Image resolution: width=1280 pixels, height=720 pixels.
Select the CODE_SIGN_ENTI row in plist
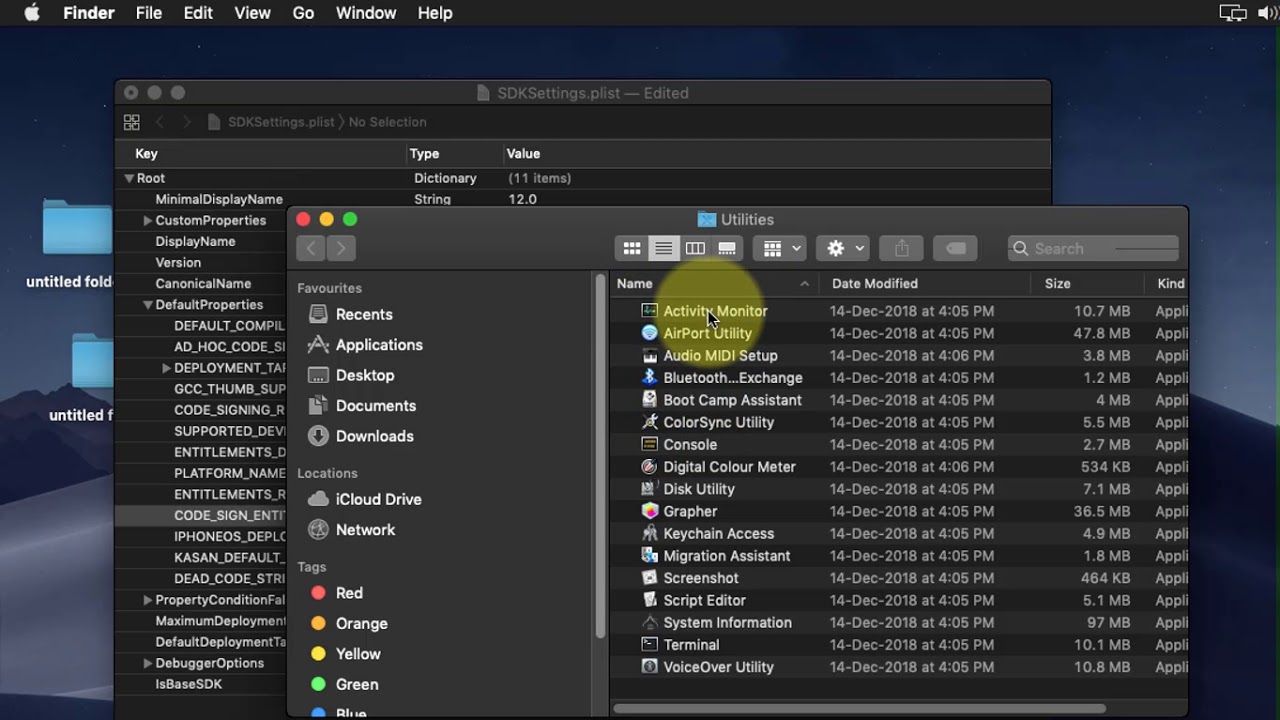(201, 515)
